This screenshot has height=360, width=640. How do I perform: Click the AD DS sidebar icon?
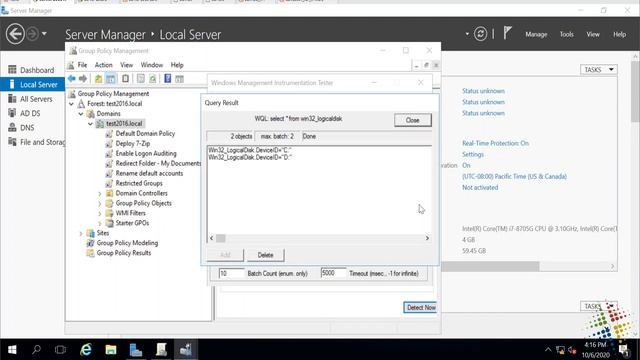click(12, 113)
